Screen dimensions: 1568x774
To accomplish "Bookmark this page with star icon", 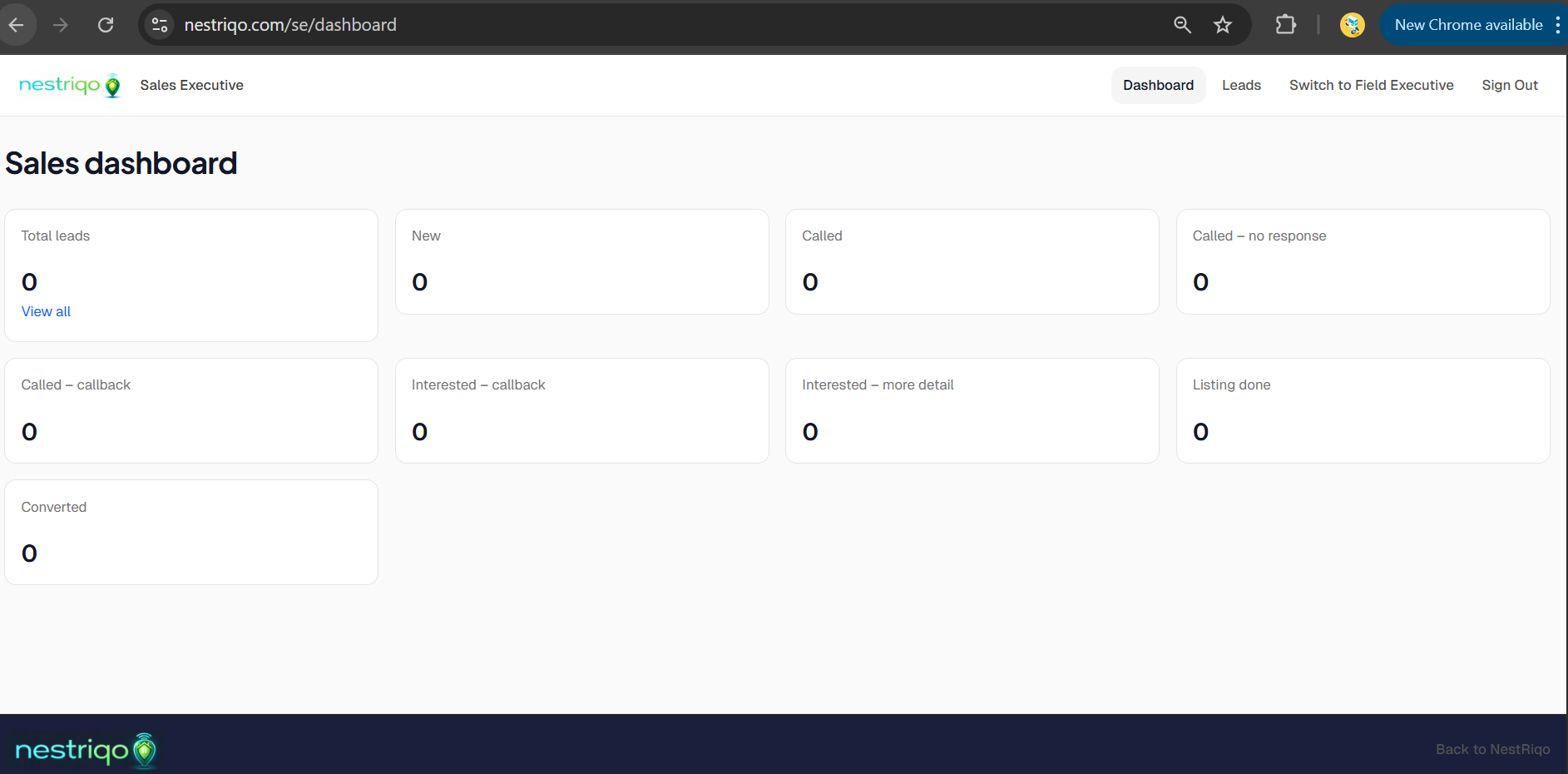I will 1222,25.
